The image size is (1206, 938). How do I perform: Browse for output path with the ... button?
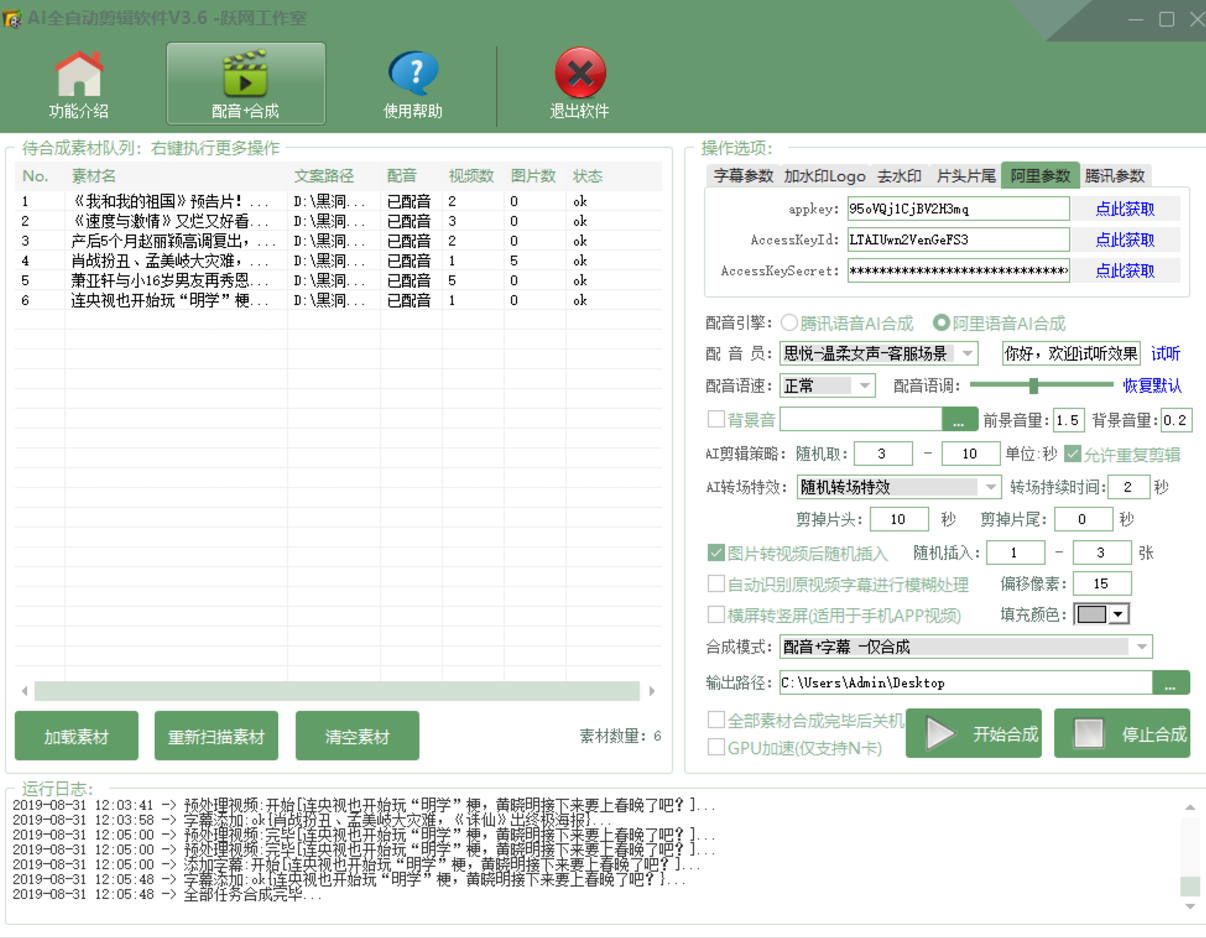click(1170, 683)
